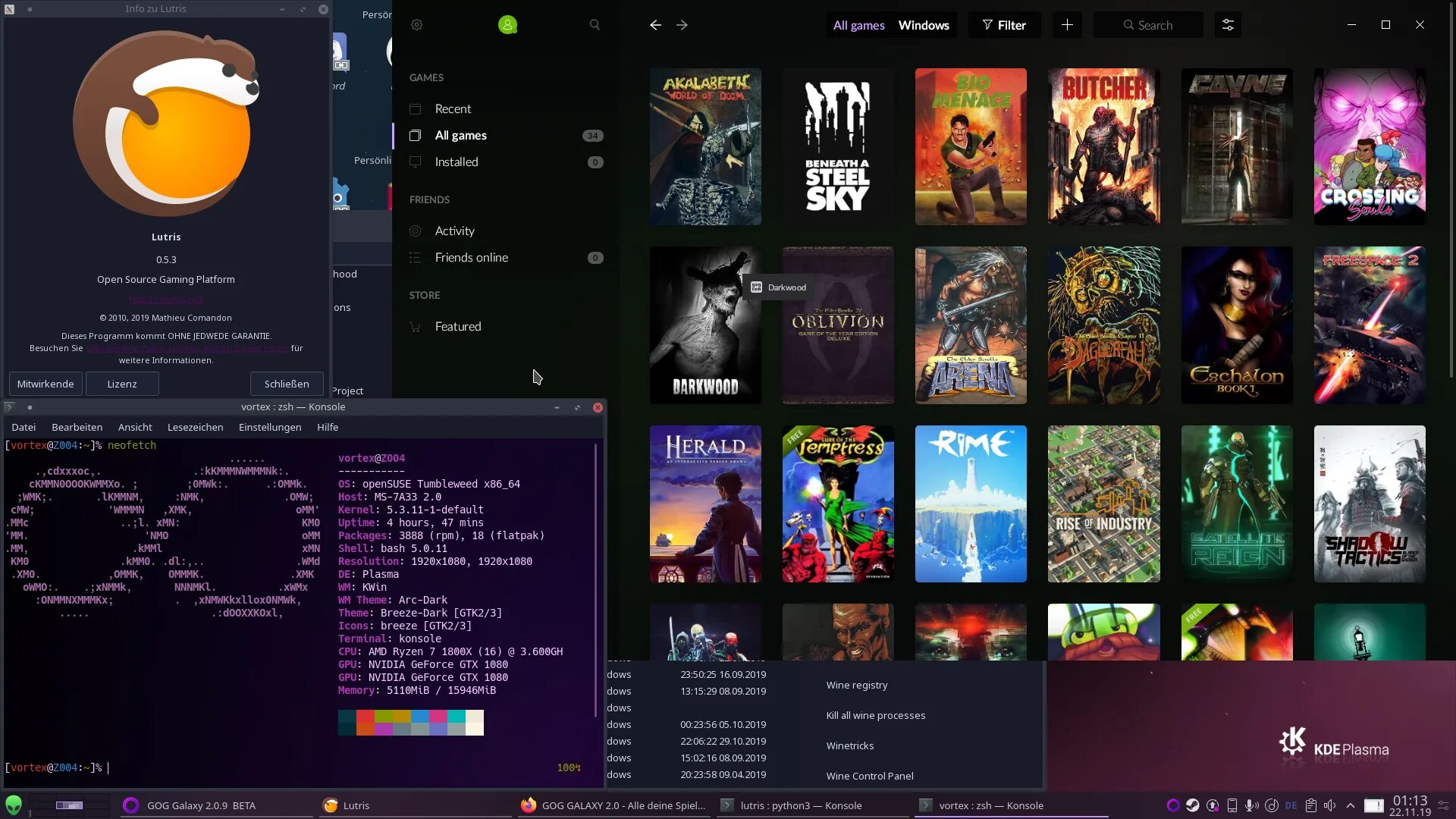Open the Einstellungen menu in Konsole
1456x819 pixels.
tap(270, 428)
